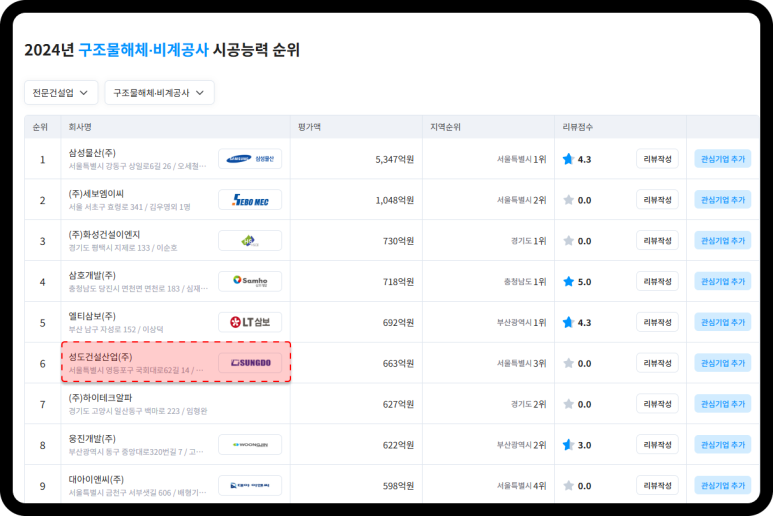This screenshot has width=773, height=516.
Task: Click 리뷰작성 for 화성건설이엔지
Action: (x=657, y=241)
